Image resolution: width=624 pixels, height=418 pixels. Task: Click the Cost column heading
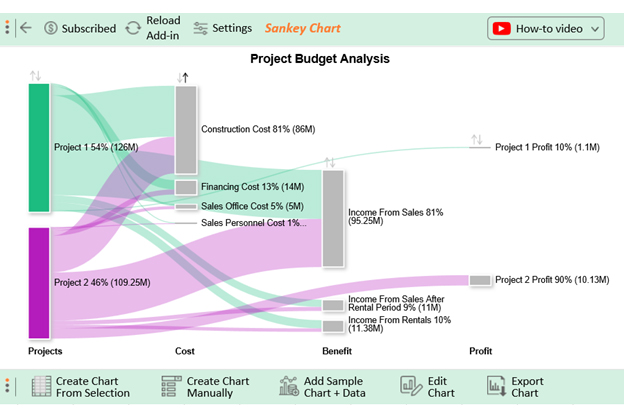[x=185, y=351]
